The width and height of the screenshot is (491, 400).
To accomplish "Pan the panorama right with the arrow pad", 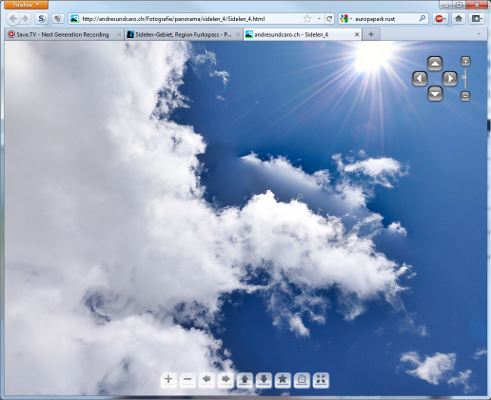I will click(450, 79).
